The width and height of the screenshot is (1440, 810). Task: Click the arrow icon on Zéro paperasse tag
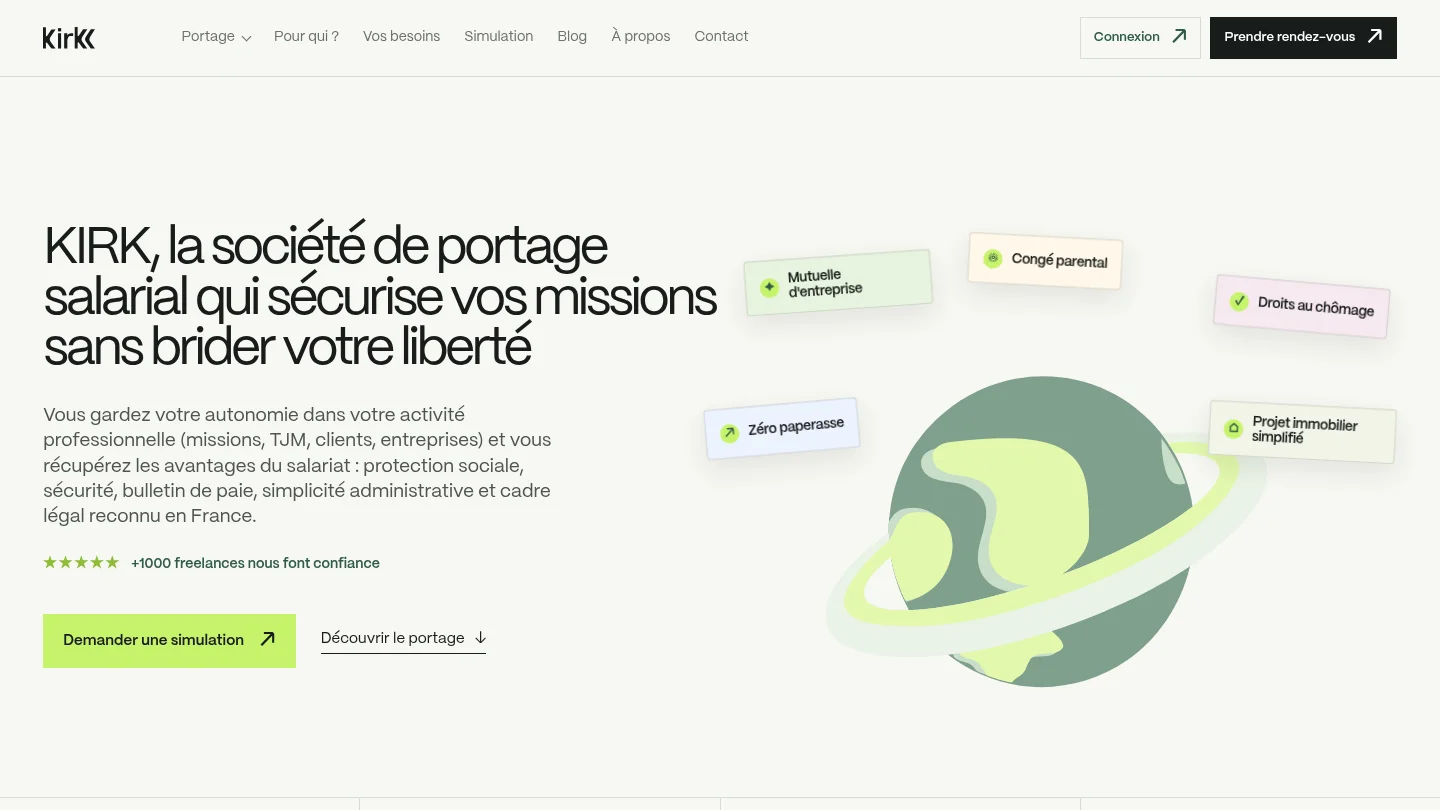click(x=729, y=432)
